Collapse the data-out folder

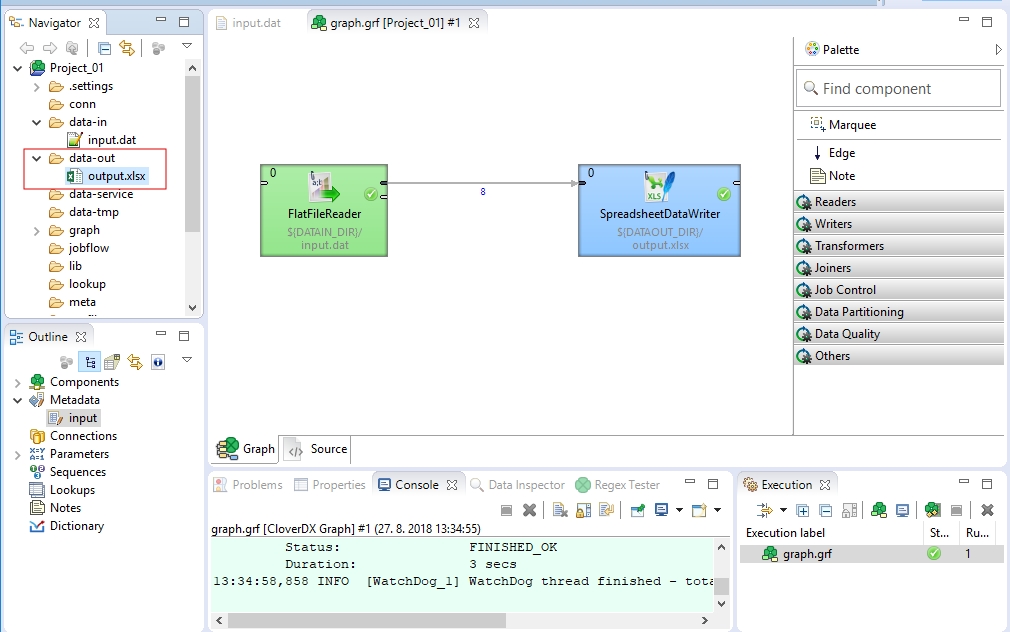[37, 158]
